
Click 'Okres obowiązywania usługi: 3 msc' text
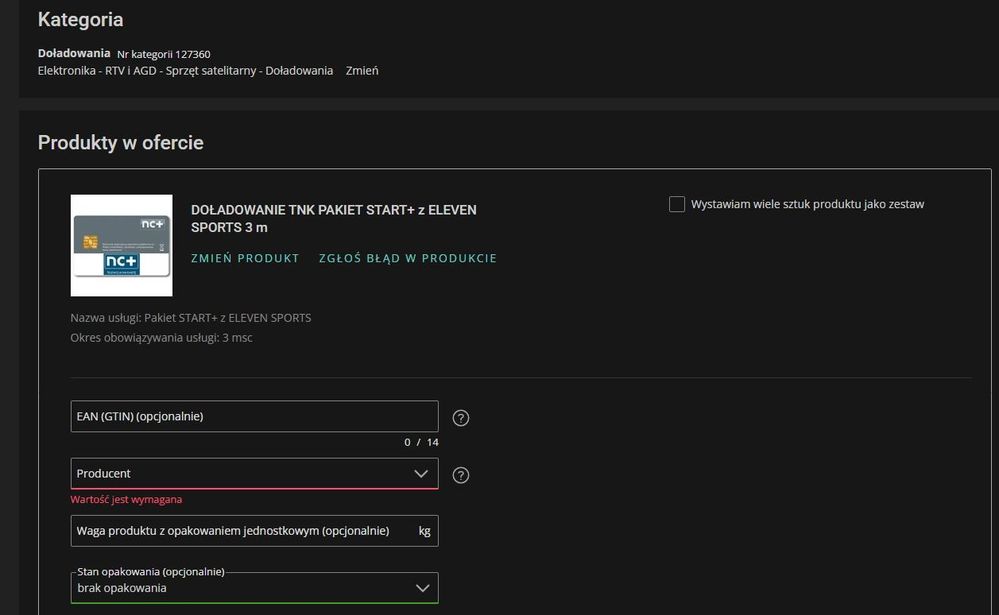pos(161,338)
